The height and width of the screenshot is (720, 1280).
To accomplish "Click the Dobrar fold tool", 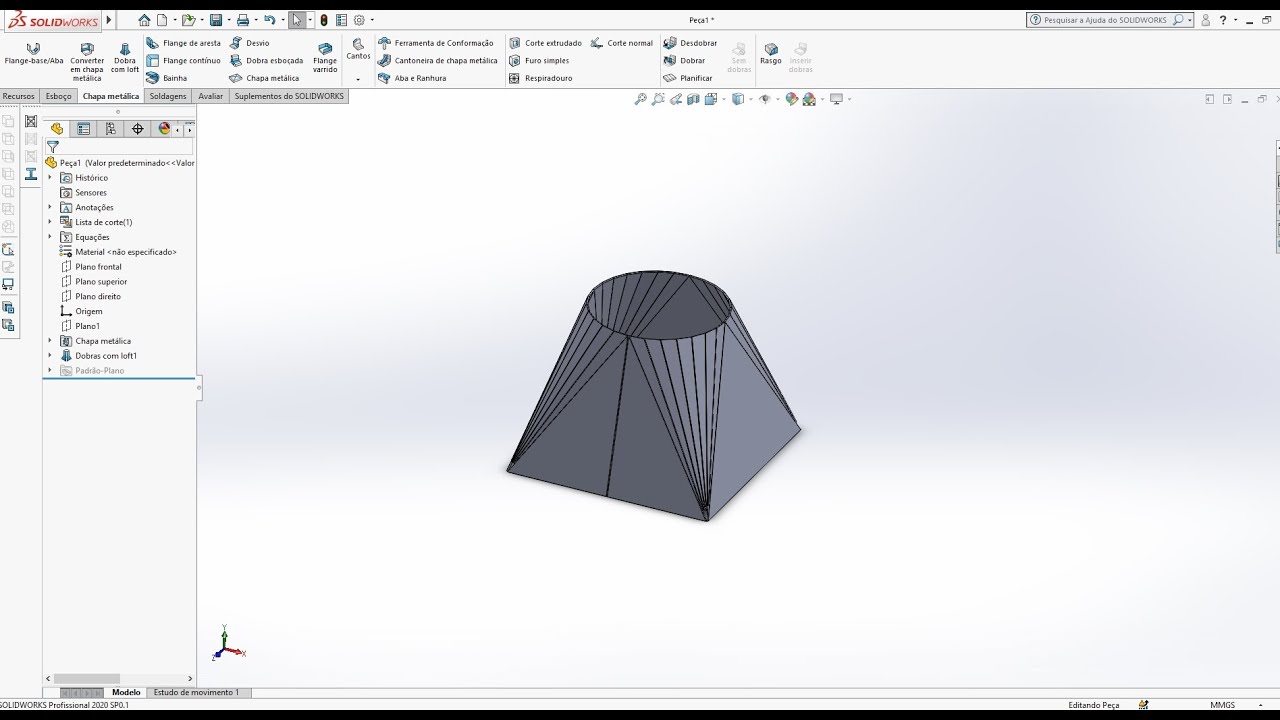I will [x=684, y=60].
